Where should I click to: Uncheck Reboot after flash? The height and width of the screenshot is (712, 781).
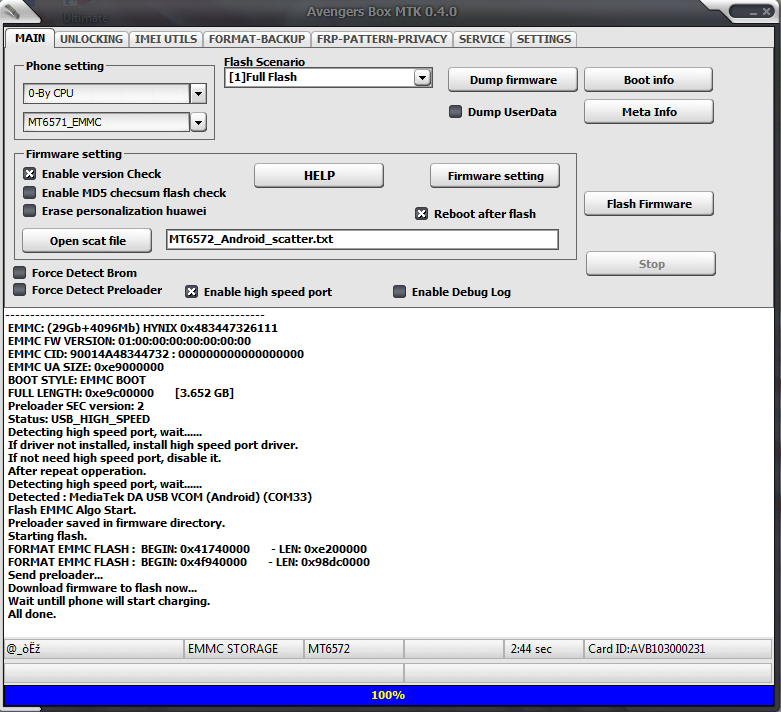[421, 214]
